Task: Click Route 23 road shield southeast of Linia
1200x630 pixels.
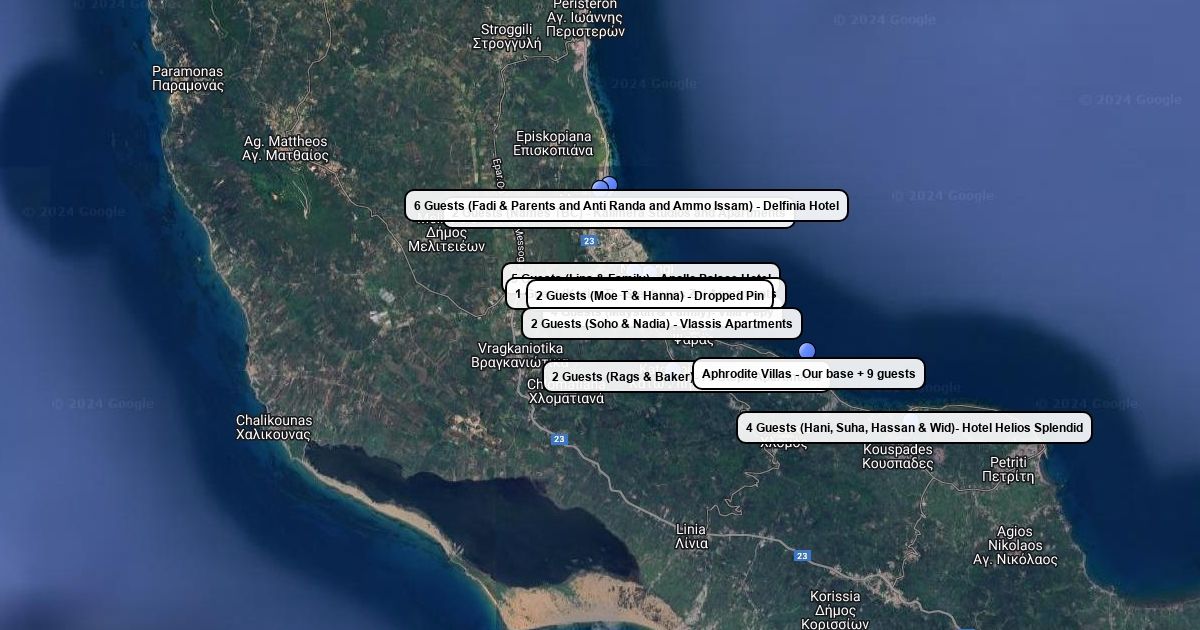Action: click(802, 556)
